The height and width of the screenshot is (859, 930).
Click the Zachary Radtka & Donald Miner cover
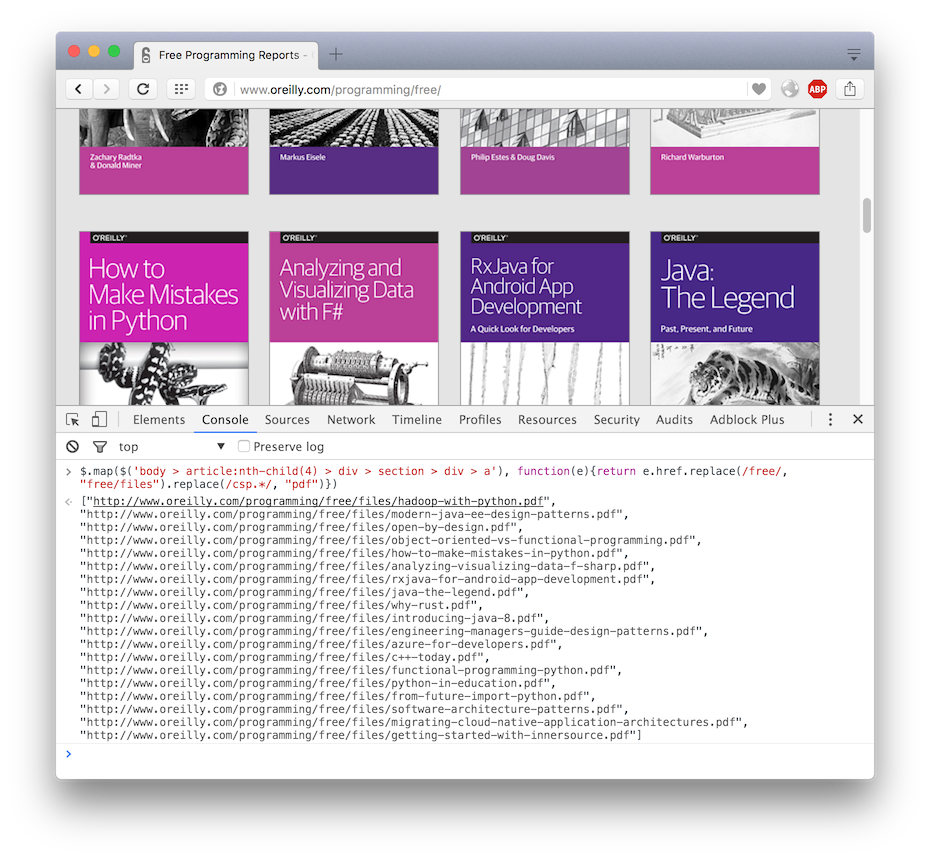[164, 151]
